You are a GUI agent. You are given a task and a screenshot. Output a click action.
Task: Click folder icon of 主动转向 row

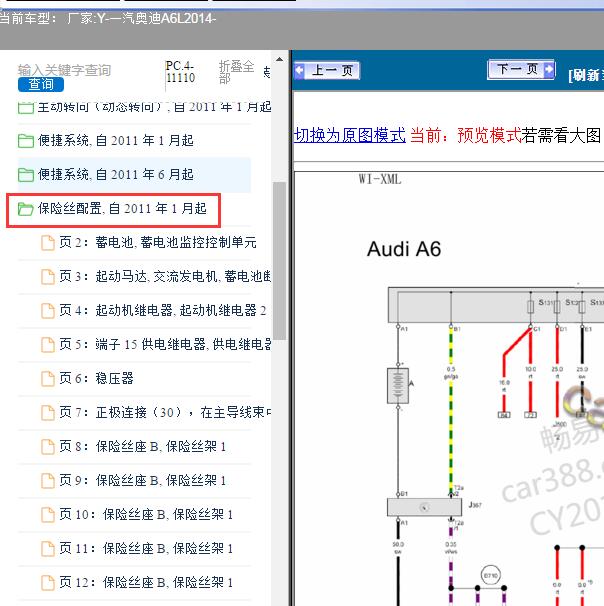coord(26,108)
